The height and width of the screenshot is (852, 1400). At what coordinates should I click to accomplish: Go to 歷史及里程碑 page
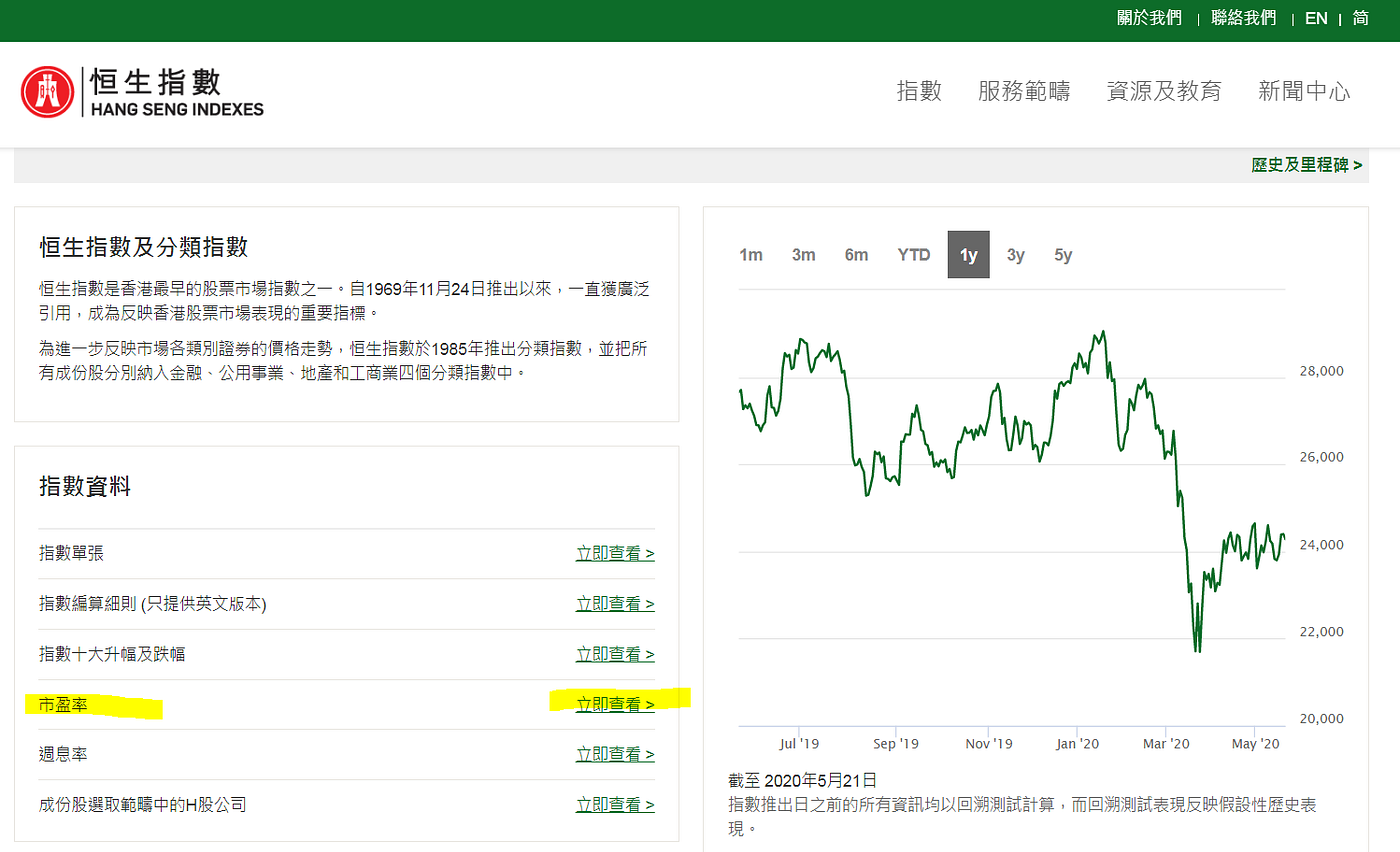(x=1306, y=165)
